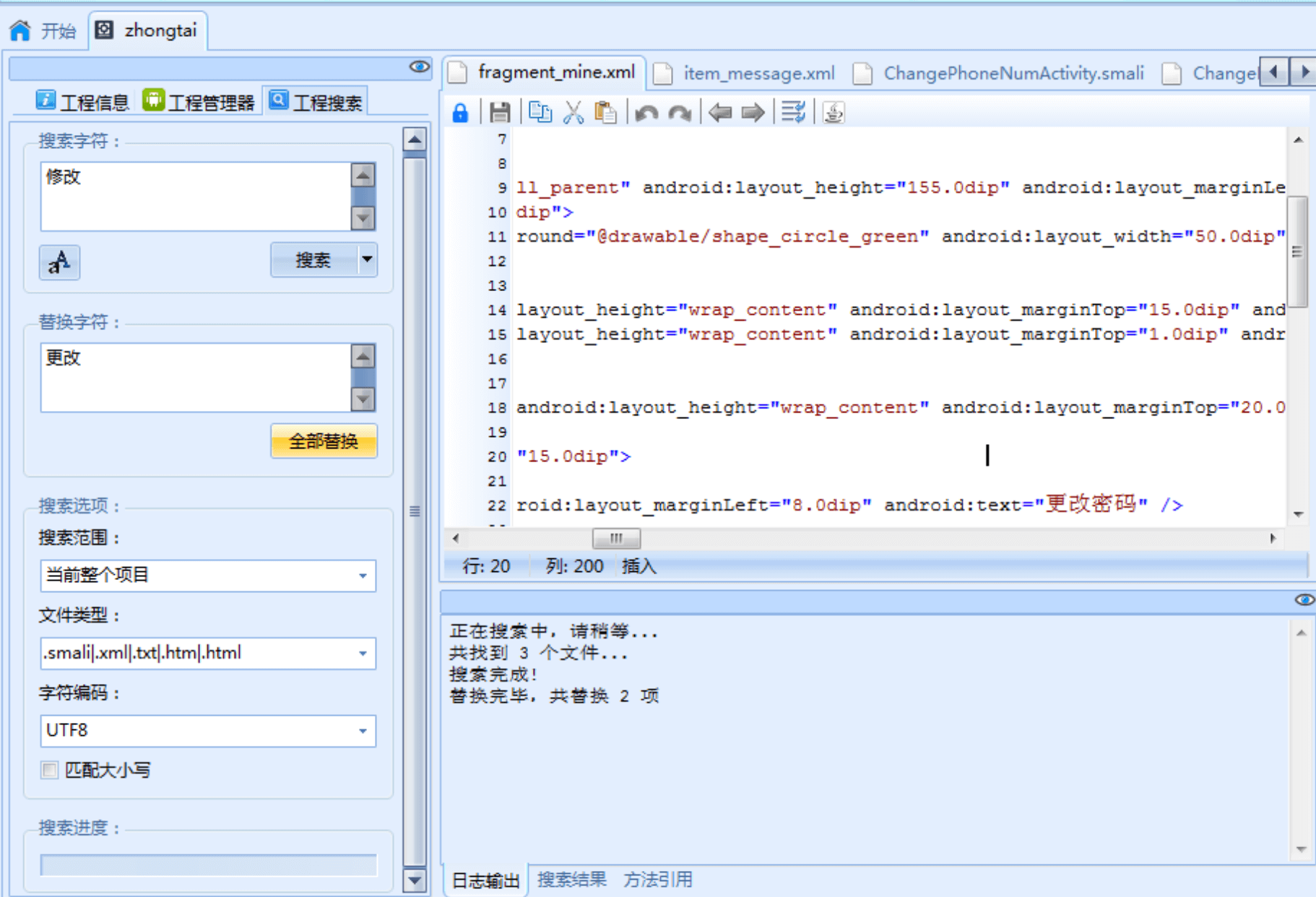
Task: Switch to the zhongtai project tab
Action: 148,30
